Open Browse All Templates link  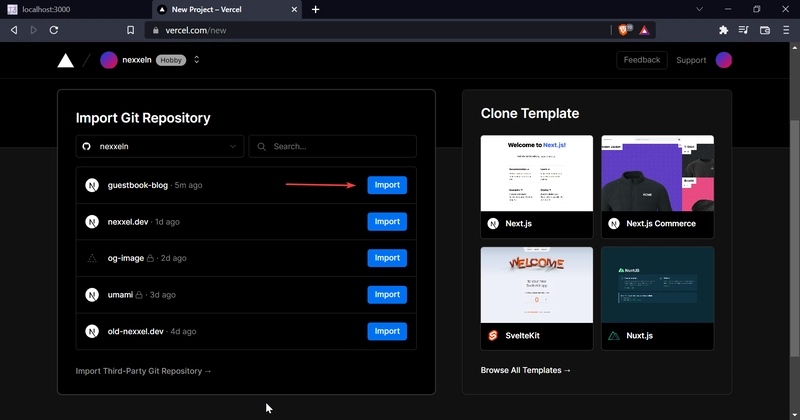click(526, 370)
